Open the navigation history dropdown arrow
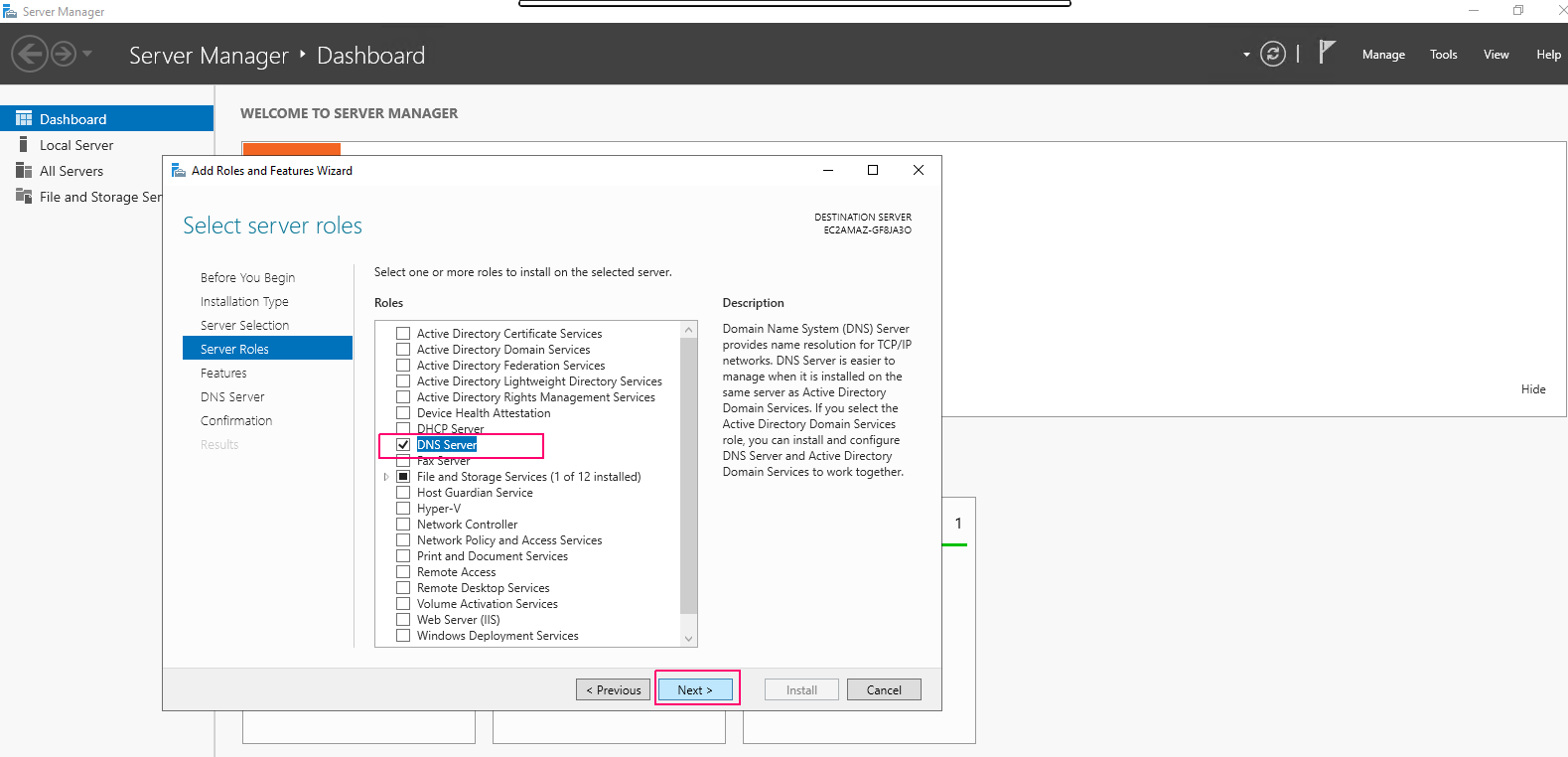The image size is (1568, 757). (87, 54)
